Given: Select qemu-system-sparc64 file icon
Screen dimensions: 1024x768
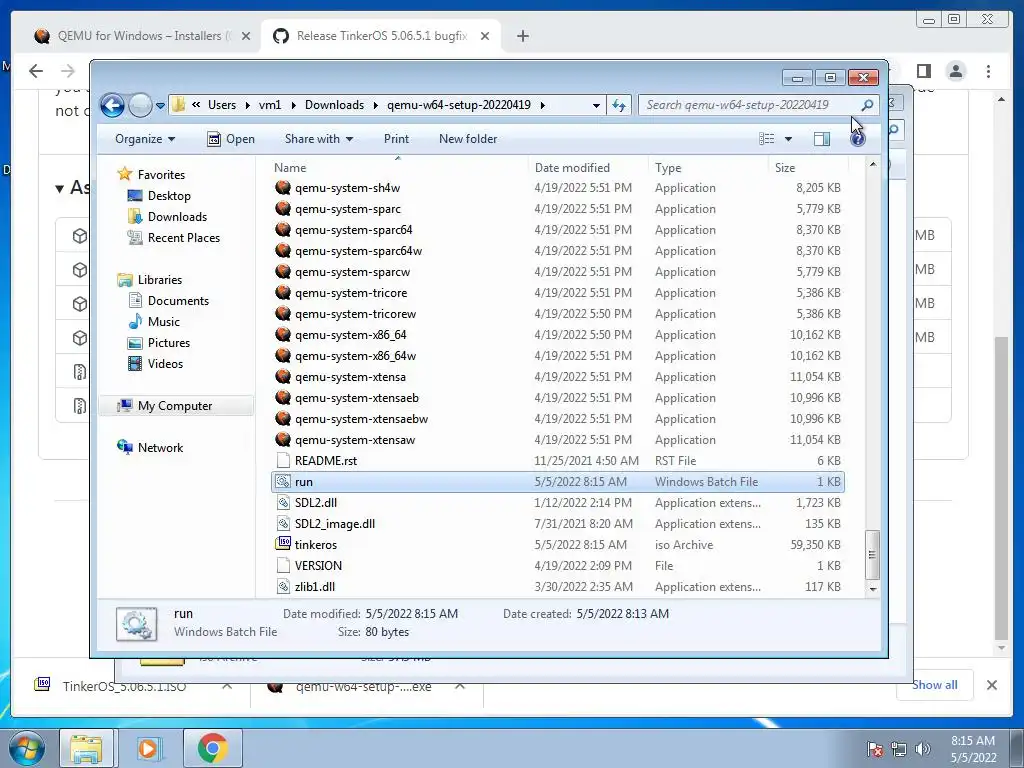Looking at the screenshot, I should pyautogui.click(x=283, y=229).
